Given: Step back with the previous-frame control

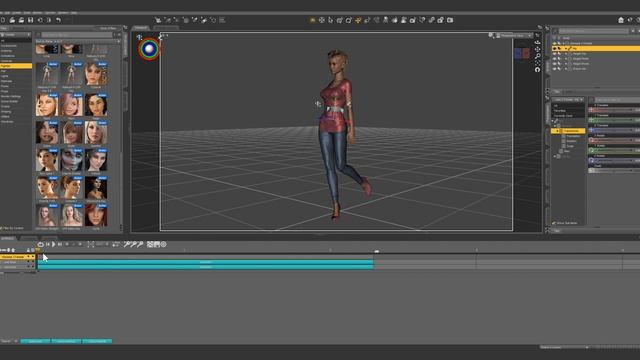Looking at the screenshot, I should coord(47,244).
